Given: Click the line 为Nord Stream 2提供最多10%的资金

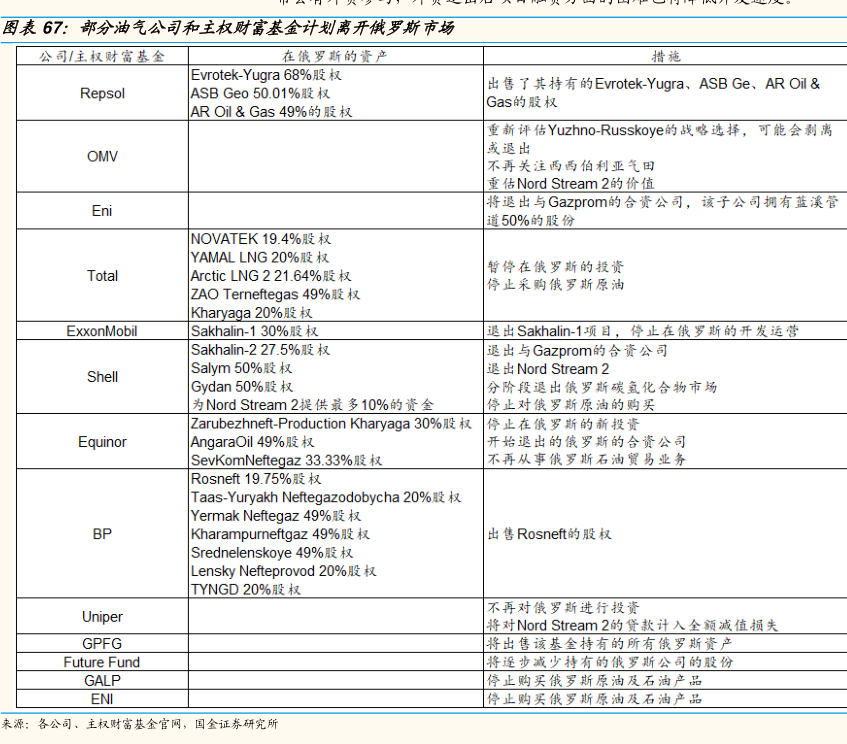Looking at the screenshot, I should (312, 405).
